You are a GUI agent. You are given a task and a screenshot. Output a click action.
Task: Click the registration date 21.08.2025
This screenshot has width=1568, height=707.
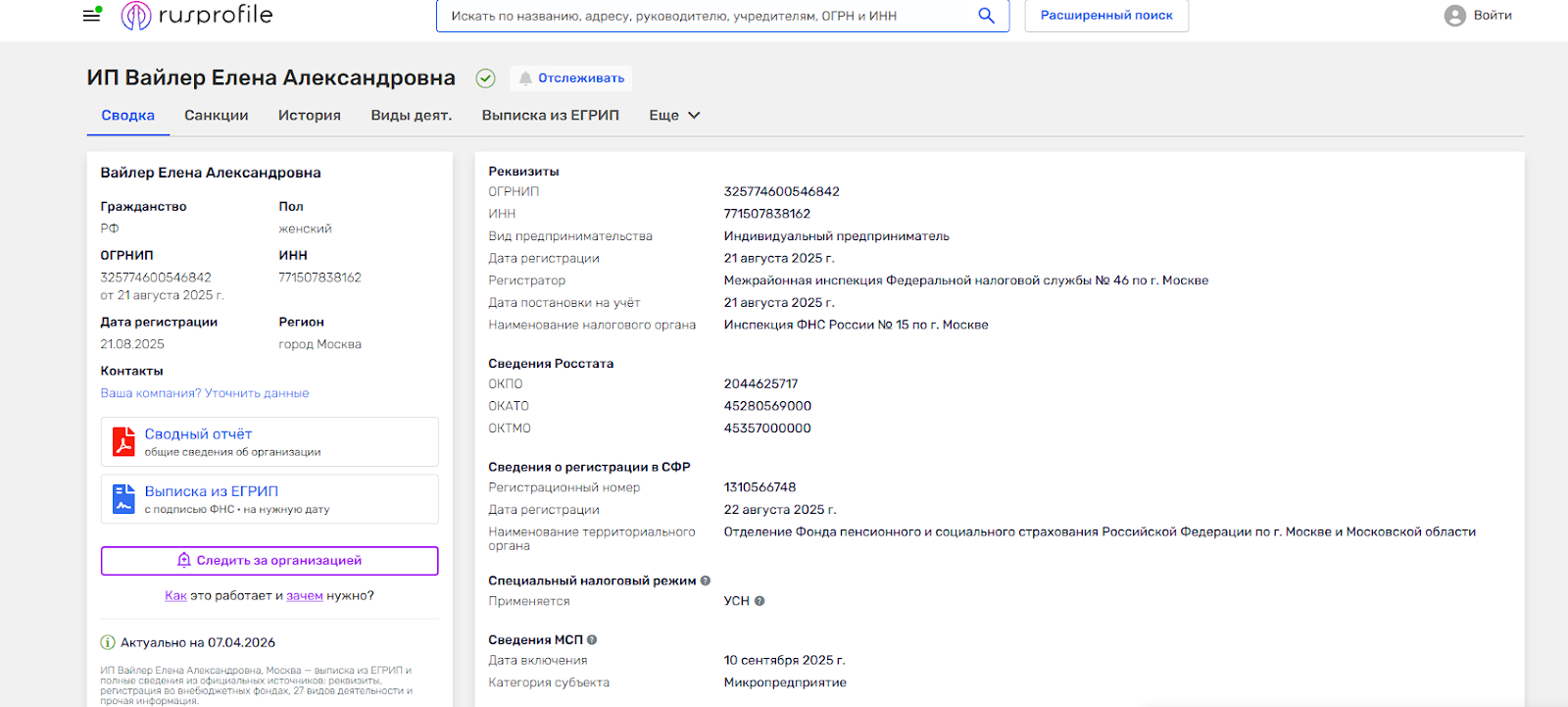pos(132,344)
